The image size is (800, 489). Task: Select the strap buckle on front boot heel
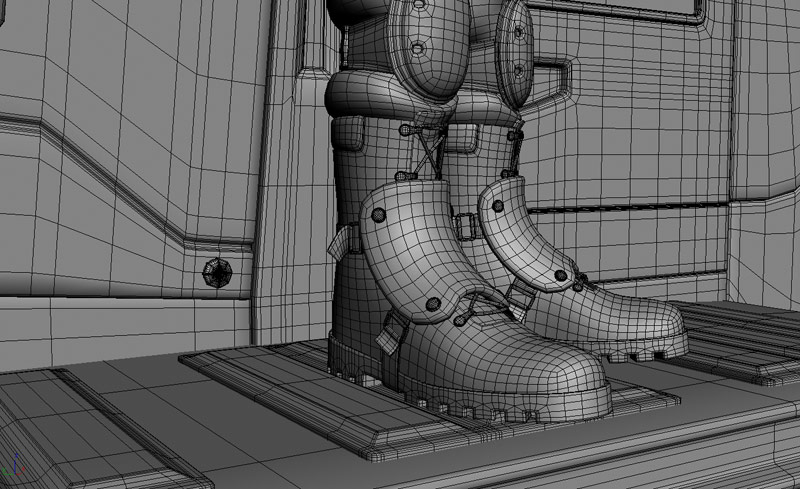pyautogui.click(x=391, y=334)
